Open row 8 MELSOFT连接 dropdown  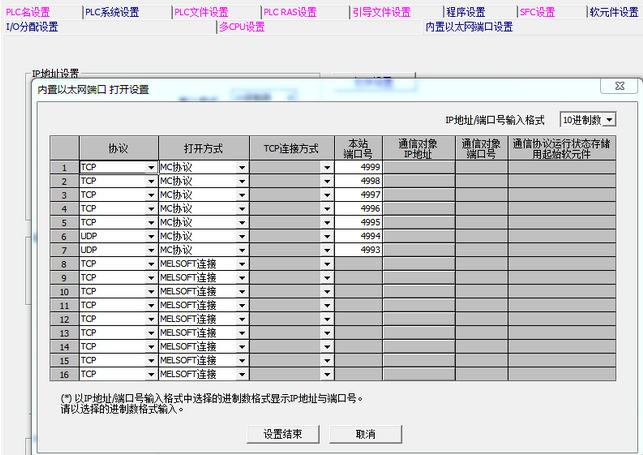241,264
